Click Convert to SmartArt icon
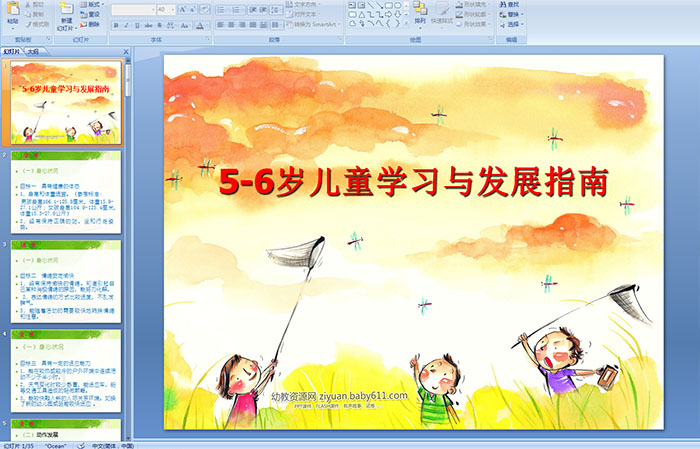This screenshot has height=449, width=700. pyautogui.click(x=289, y=24)
